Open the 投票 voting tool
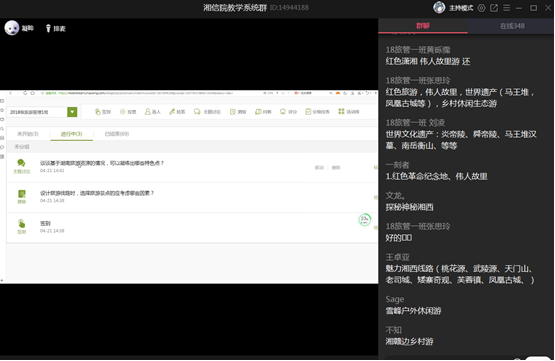 pyautogui.click(x=128, y=112)
